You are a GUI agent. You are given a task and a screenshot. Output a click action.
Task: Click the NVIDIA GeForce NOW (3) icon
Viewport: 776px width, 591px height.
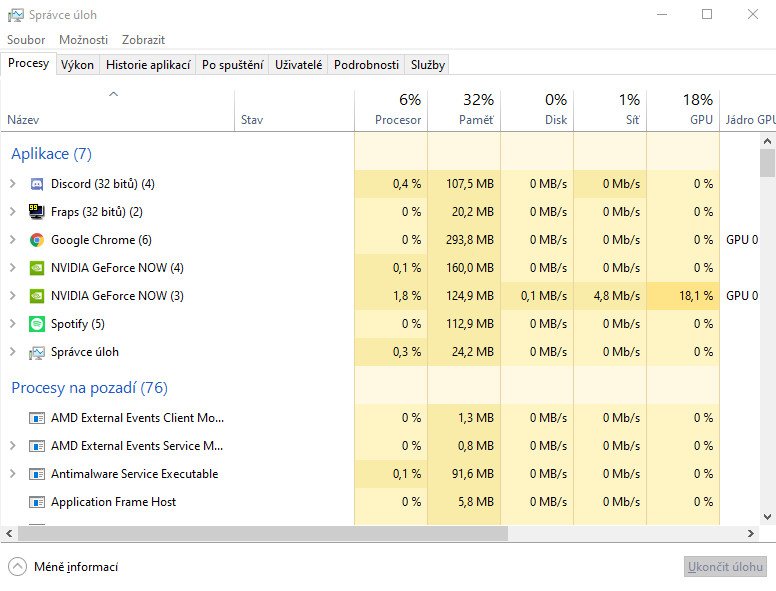coord(37,296)
